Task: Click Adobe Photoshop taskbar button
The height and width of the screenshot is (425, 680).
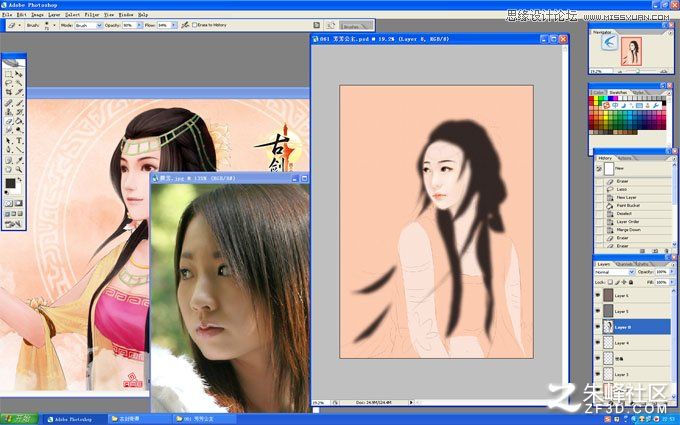Action: (x=74, y=419)
